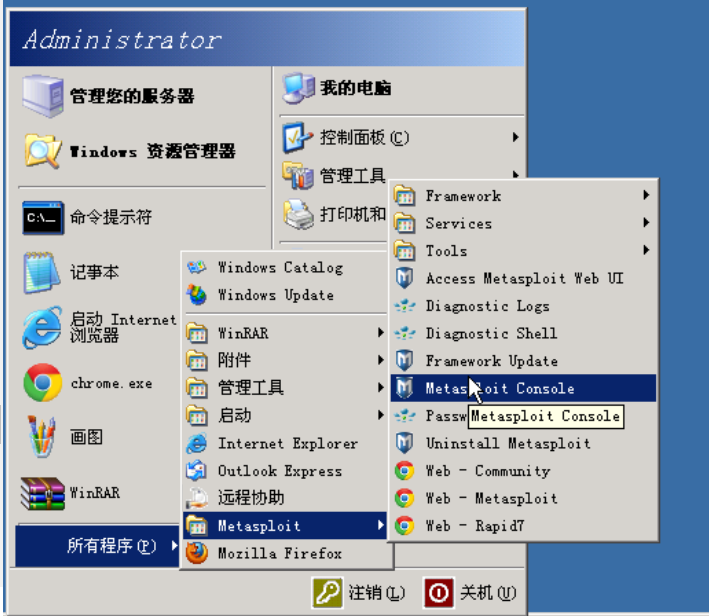
Task: Click the 'Uninstall Metasploit' text
Action: pyautogui.click(x=508, y=443)
